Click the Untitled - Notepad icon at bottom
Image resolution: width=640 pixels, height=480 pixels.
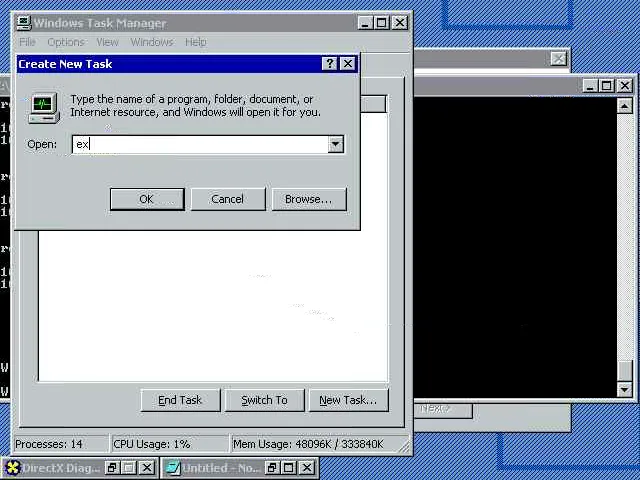pos(173,468)
